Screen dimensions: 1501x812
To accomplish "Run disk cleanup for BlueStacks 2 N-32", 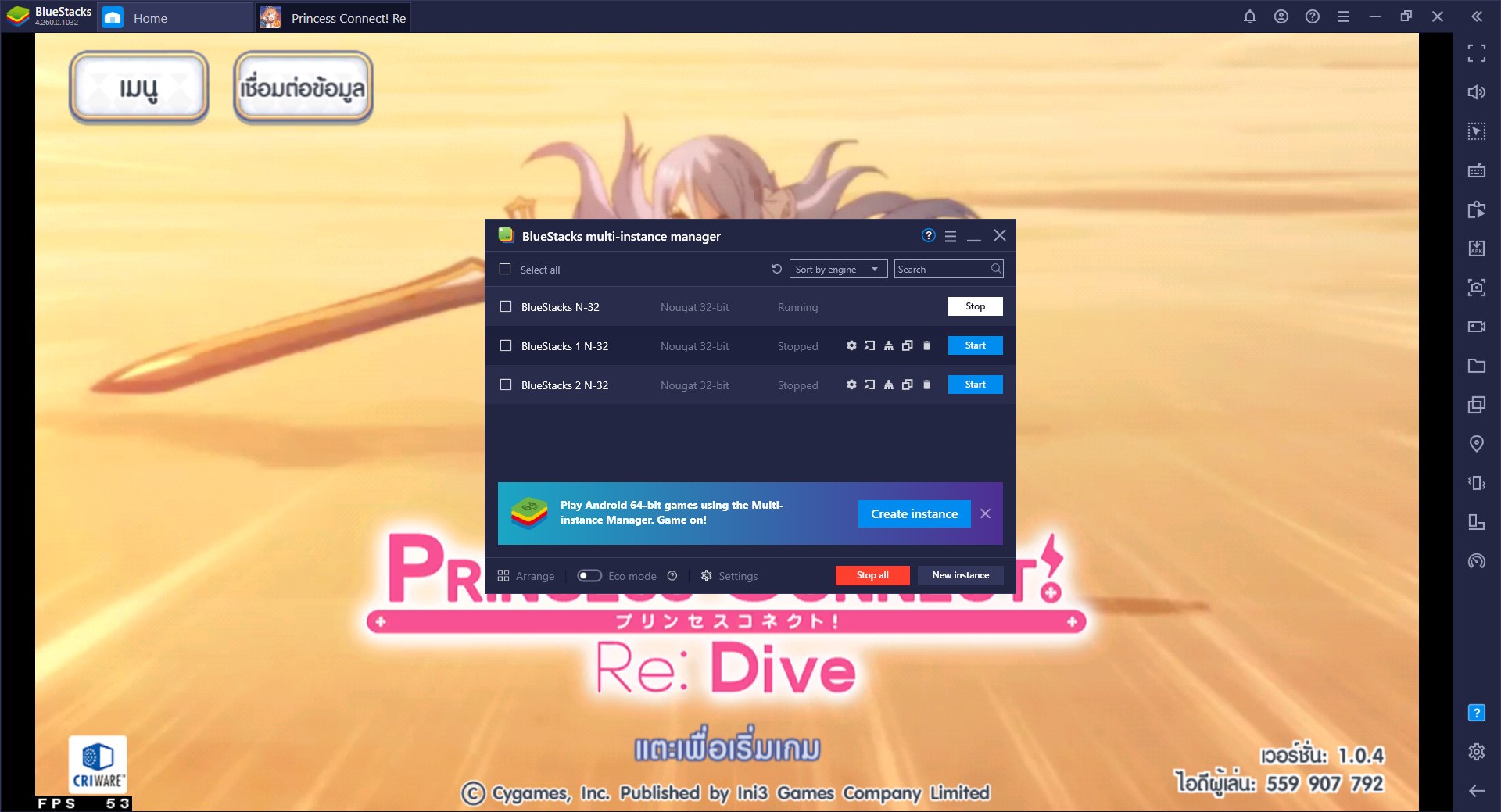I will tap(889, 385).
